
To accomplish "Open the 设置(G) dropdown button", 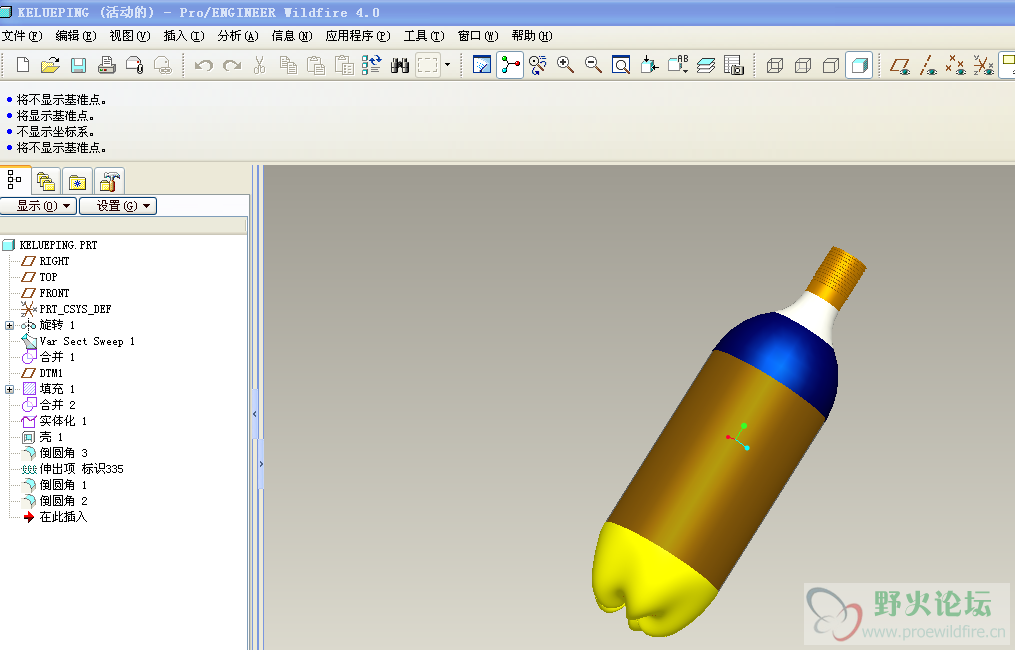I will pyautogui.click(x=118, y=206).
